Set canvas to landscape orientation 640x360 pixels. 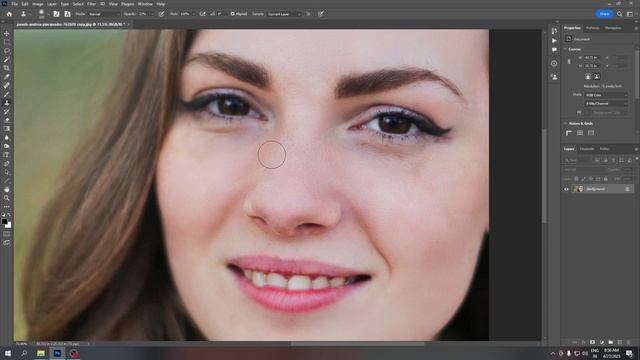pos(596,76)
